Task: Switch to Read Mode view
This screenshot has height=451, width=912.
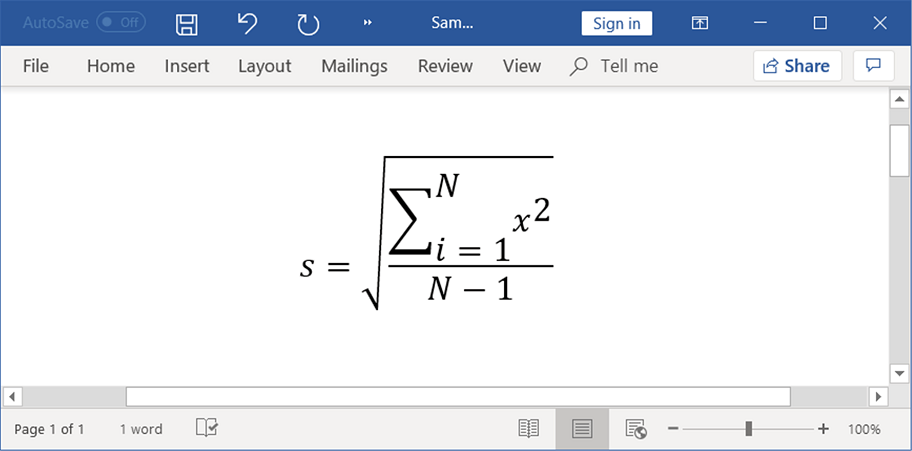Action: [529, 428]
